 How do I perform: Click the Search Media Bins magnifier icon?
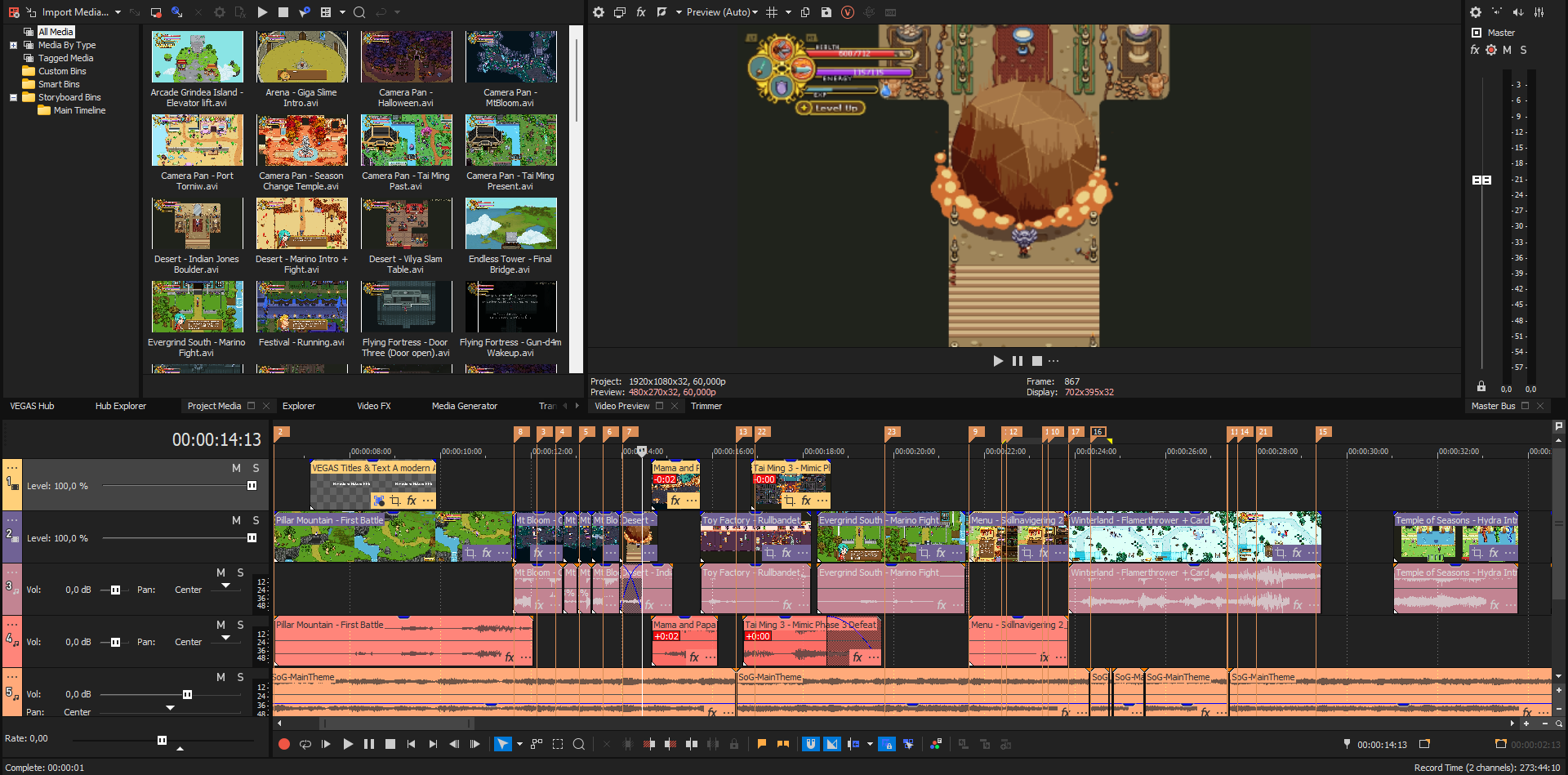[x=359, y=12]
